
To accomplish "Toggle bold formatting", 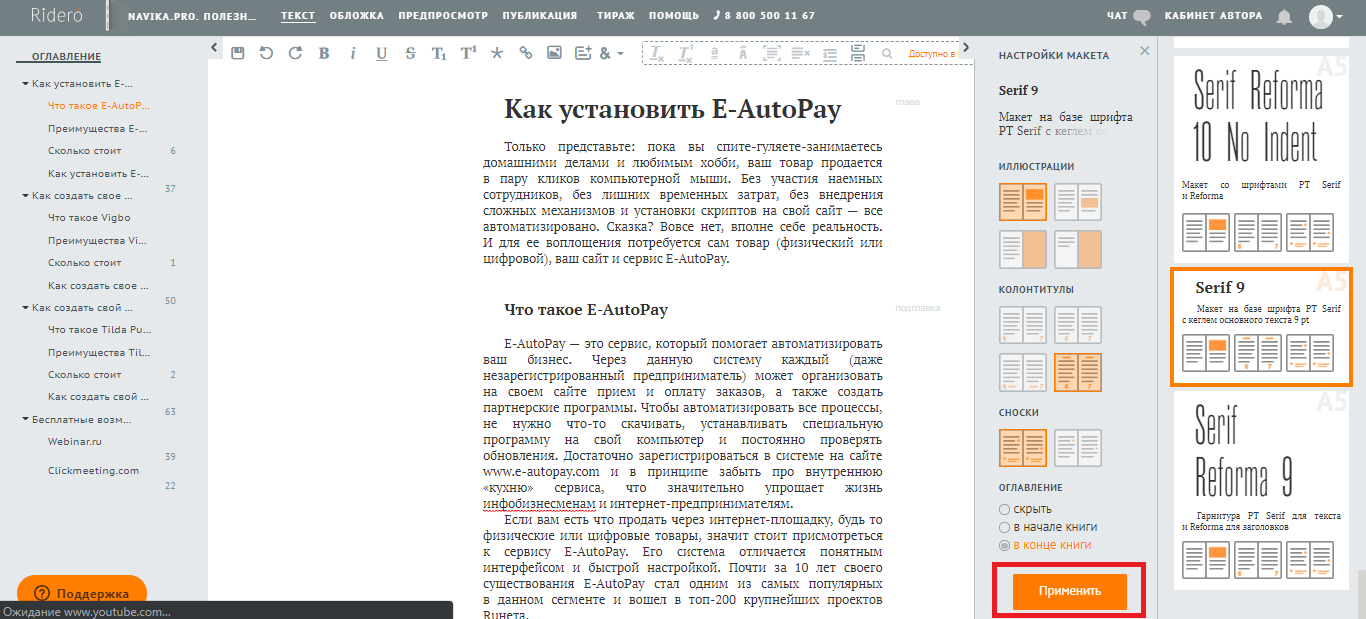I will click(324, 53).
